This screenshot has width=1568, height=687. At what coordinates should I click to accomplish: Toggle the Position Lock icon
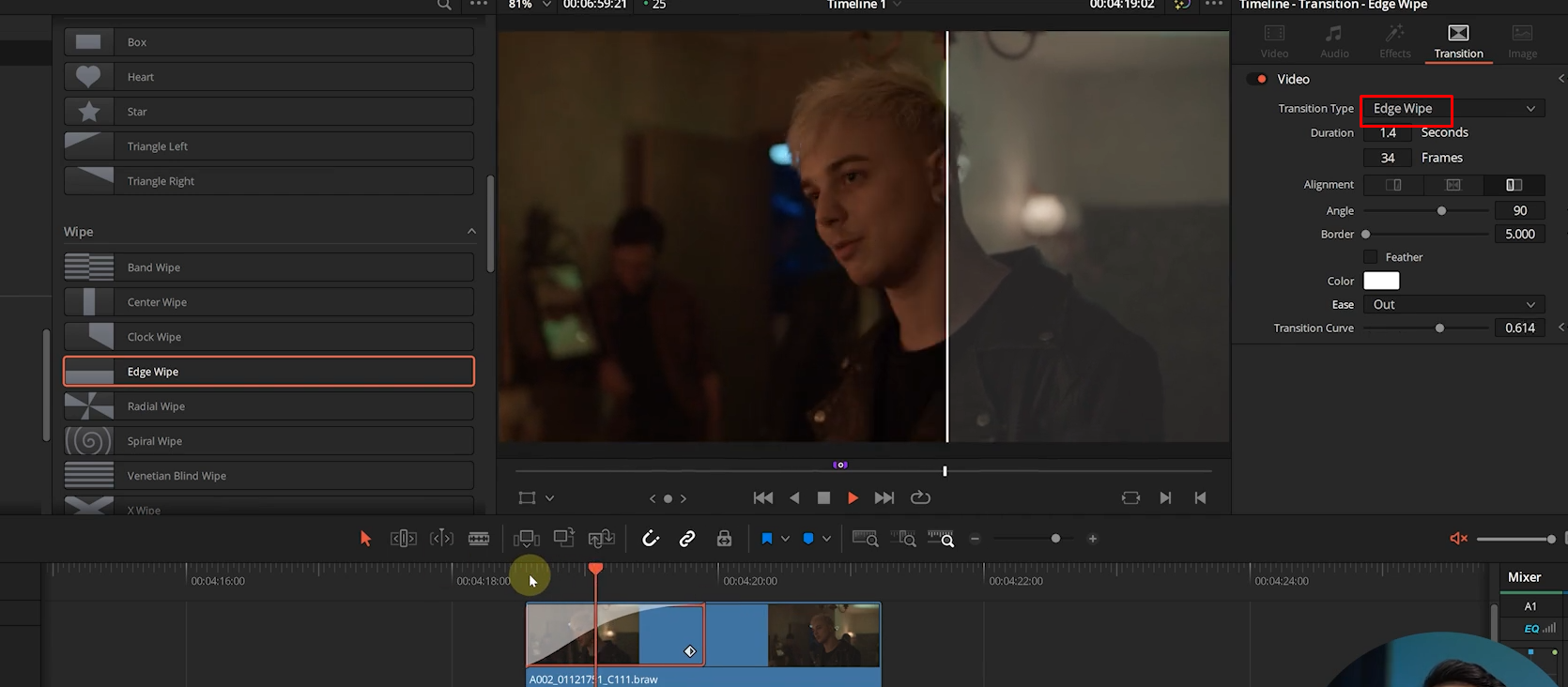(724, 539)
